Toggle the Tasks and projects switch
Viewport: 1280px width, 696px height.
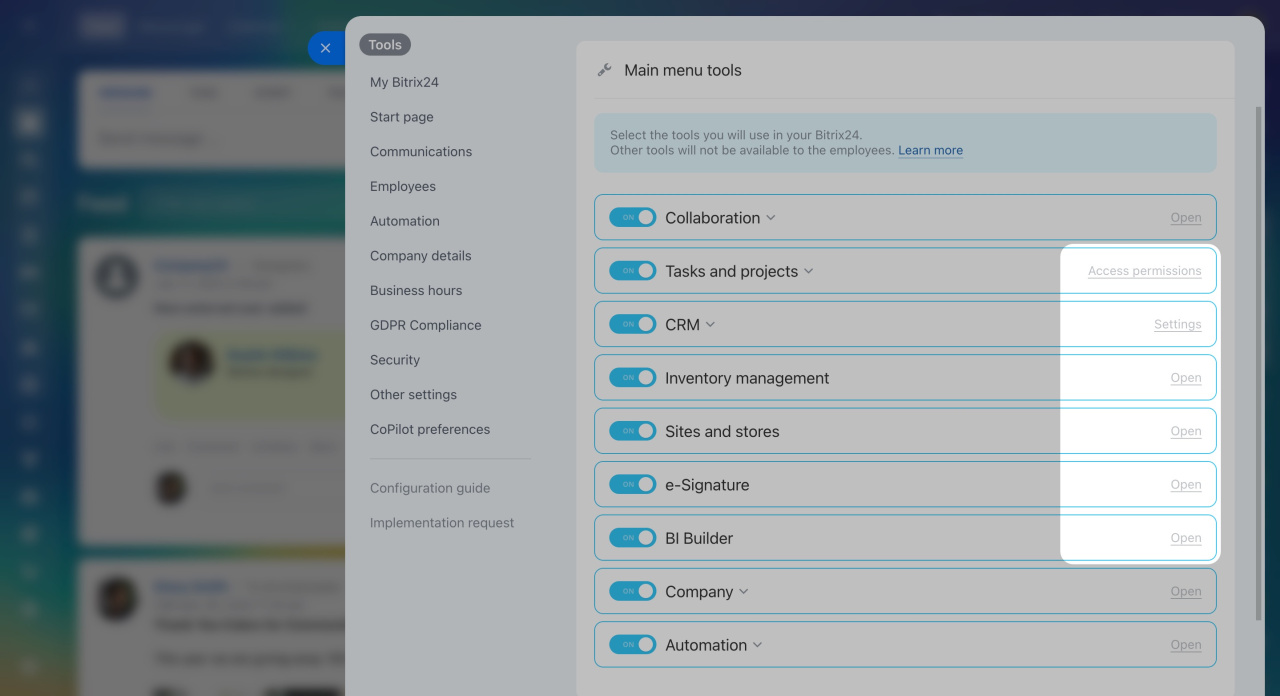tap(633, 271)
